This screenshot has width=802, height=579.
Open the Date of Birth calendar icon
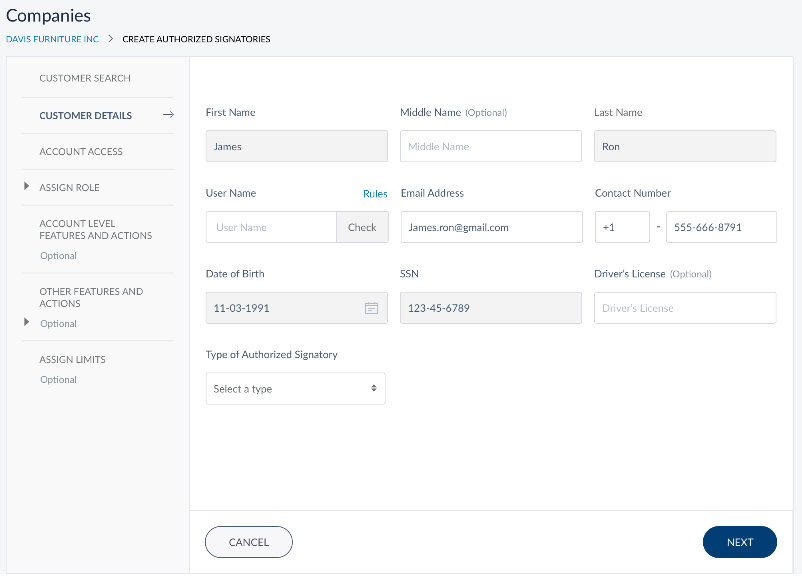(x=371, y=308)
